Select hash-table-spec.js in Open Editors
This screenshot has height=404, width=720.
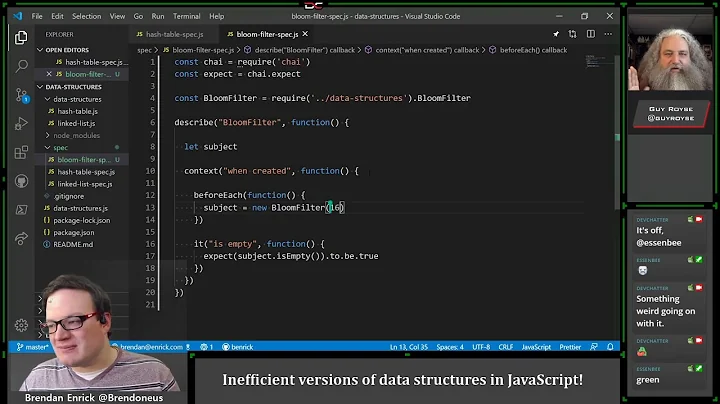82,62
